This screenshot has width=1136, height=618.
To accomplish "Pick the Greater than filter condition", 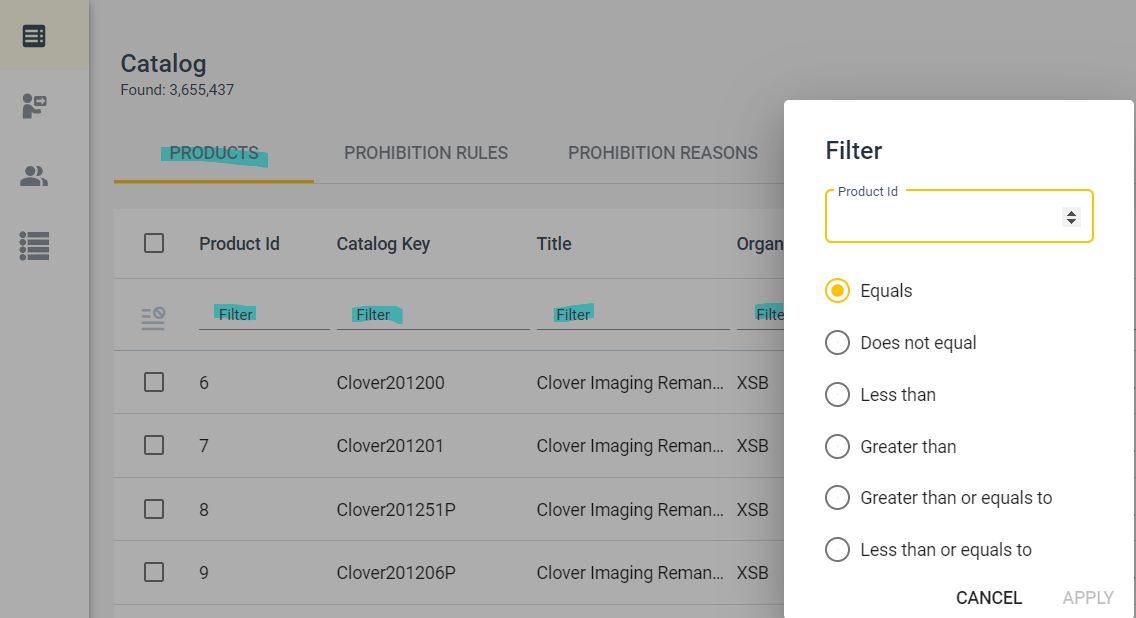I will 837,446.
